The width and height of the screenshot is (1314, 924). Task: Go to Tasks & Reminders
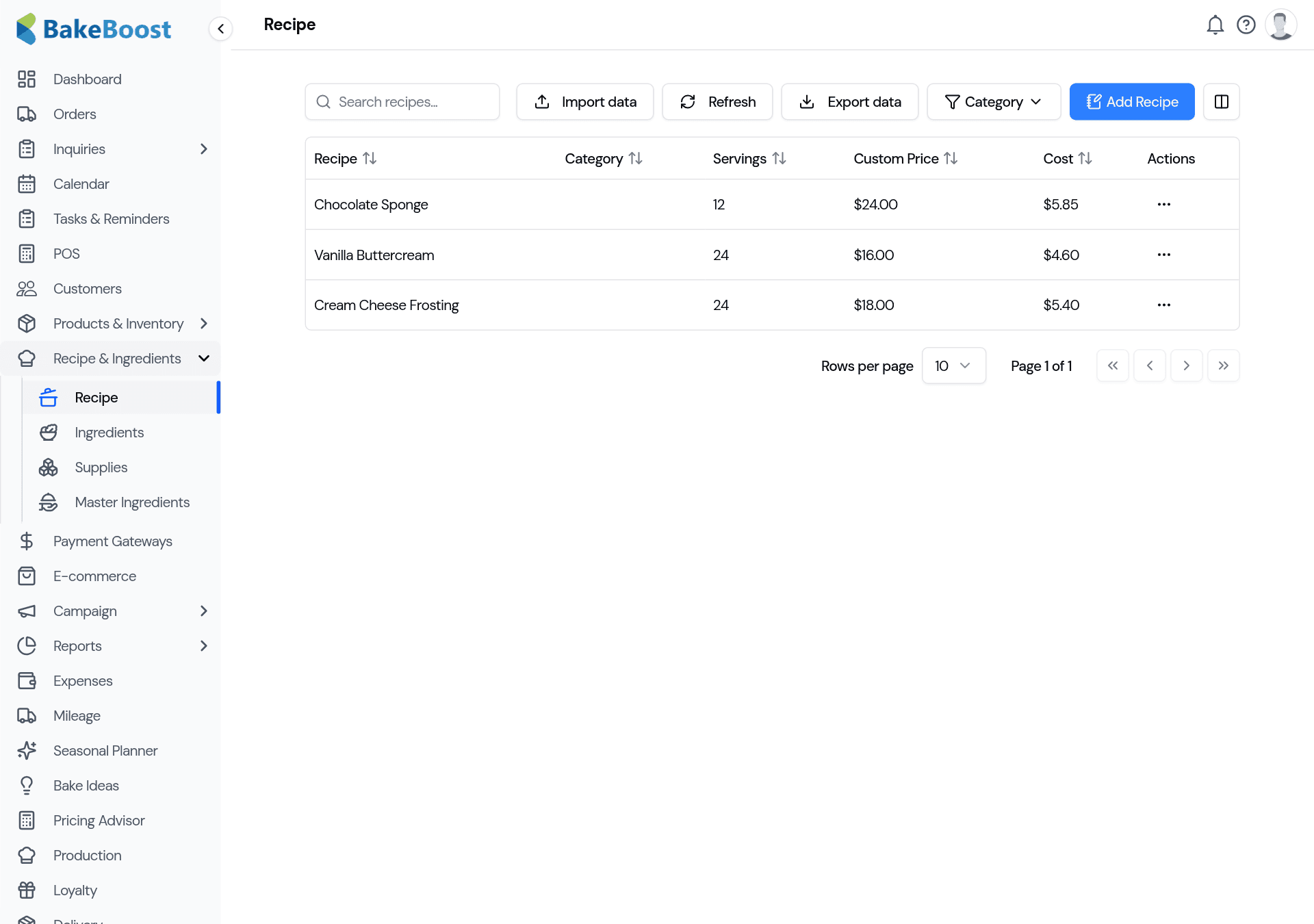(x=111, y=219)
